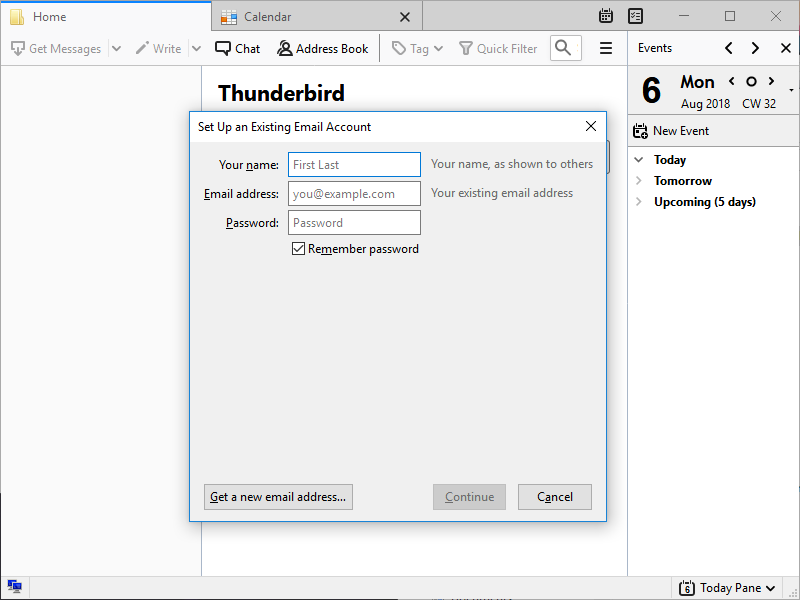Open the Tasks toolbar icon near window controls
Image resolution: width=800 pixels, height=600 pixels.
click(x=635, y=16)
